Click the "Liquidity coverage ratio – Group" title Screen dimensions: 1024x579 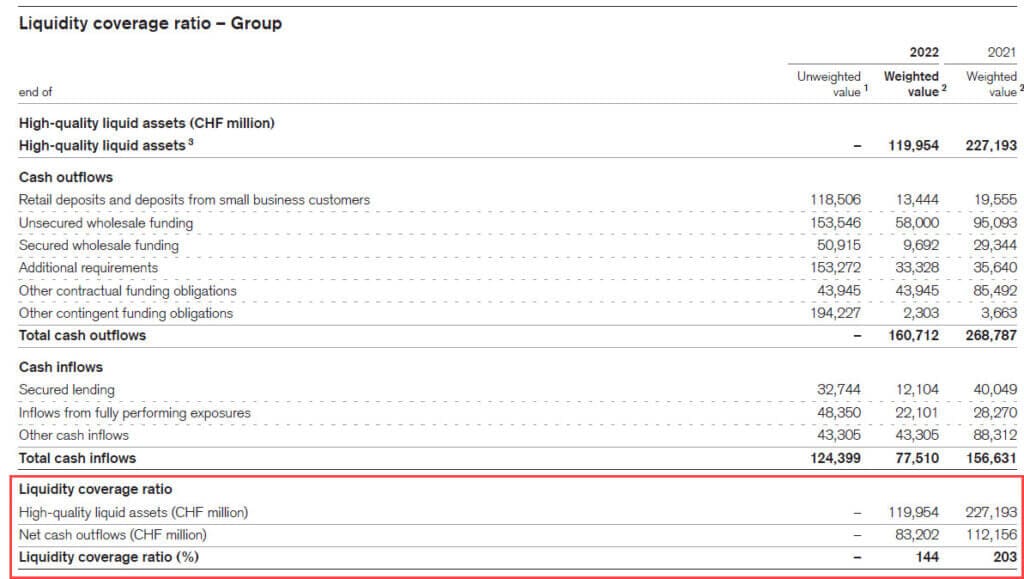coord(150,24)
